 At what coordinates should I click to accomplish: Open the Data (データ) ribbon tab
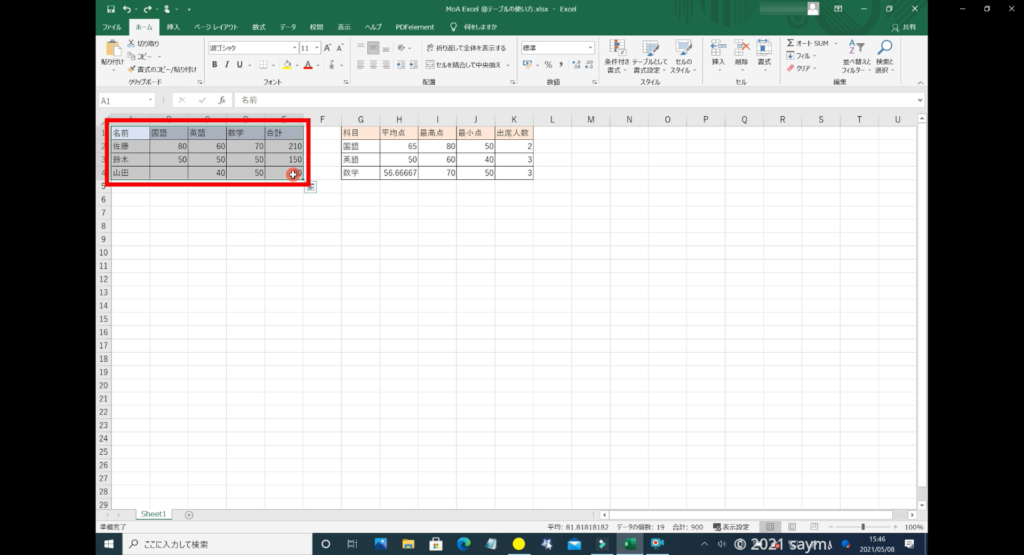tap(288, 27)
